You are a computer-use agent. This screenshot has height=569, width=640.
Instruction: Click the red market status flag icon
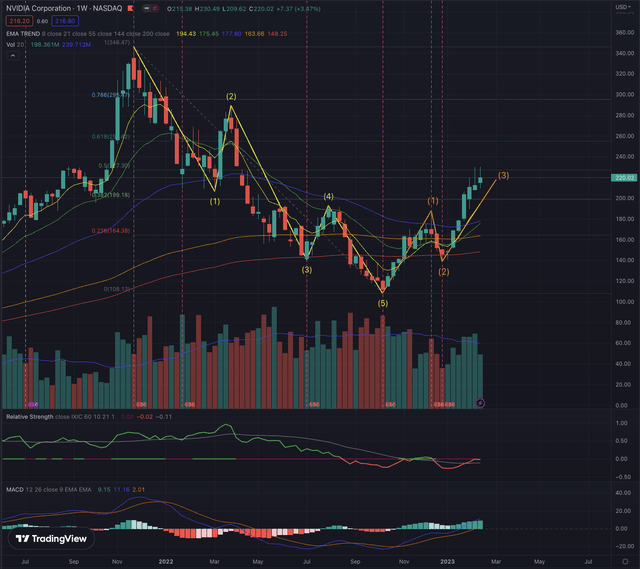131,8
